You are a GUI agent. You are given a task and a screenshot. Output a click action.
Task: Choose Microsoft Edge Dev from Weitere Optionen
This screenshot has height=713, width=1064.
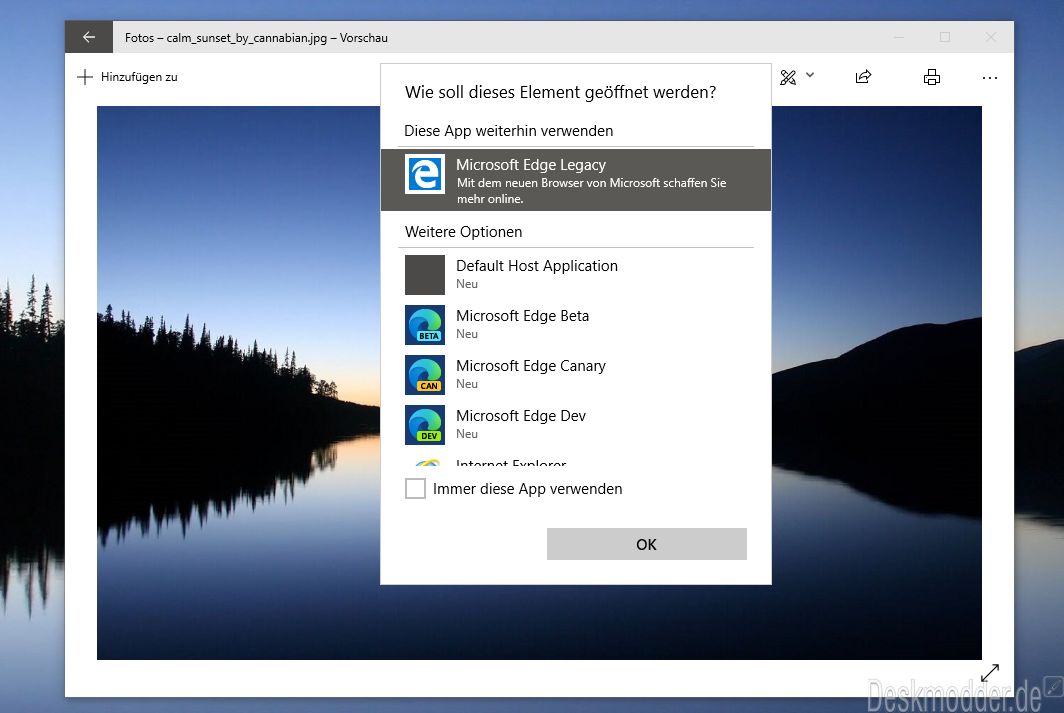tap(576, 425)
